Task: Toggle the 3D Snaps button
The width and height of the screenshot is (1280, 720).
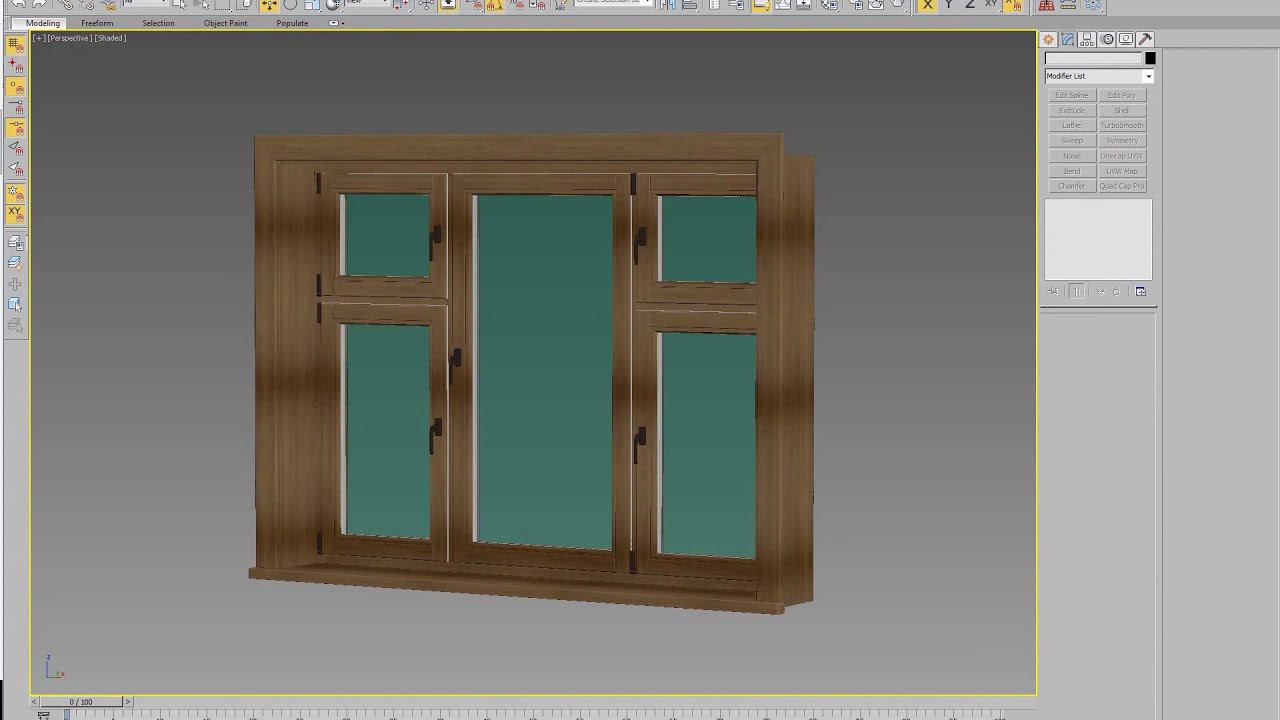Action: [x=474, y=5]
